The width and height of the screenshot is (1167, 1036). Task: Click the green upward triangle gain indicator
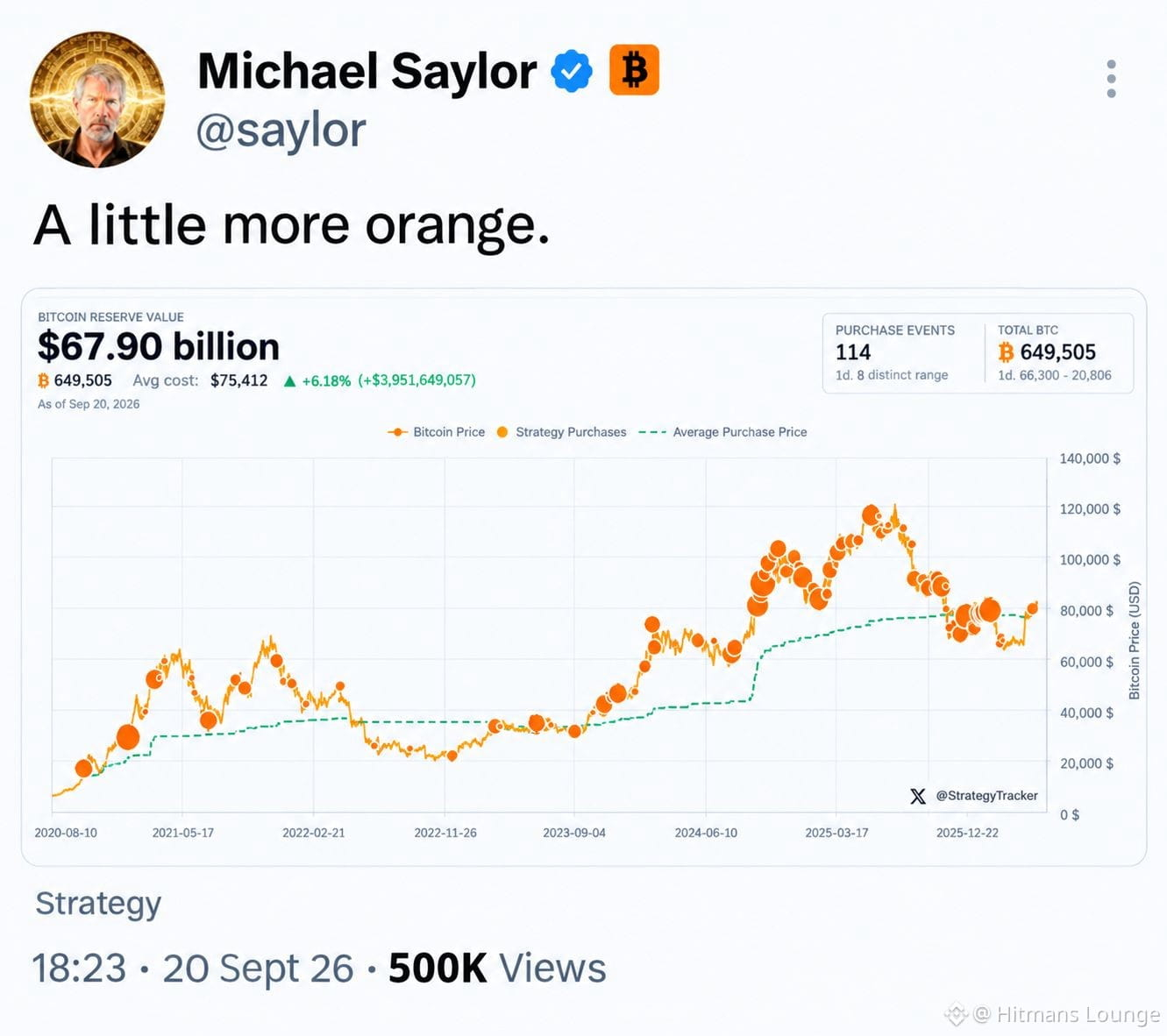pyautogui.click(x=290, y=381)
